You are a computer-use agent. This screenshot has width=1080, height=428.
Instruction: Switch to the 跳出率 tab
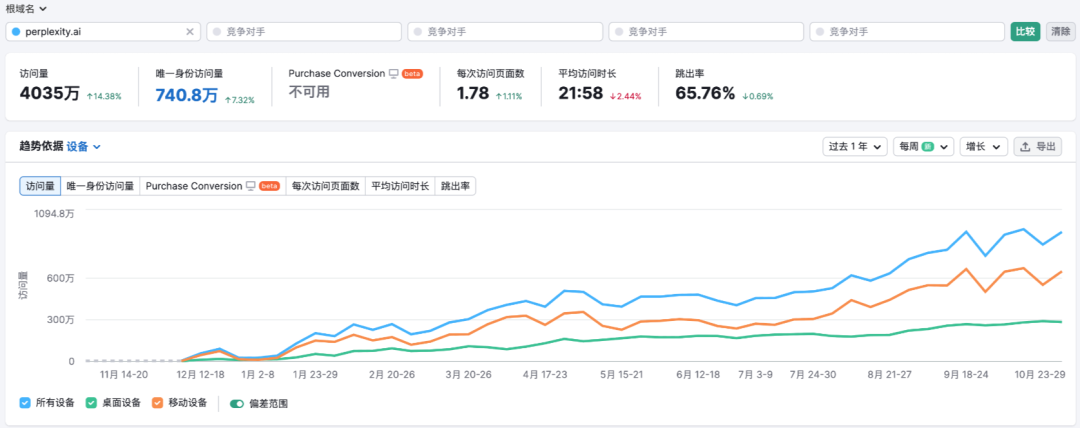[455, 186]
